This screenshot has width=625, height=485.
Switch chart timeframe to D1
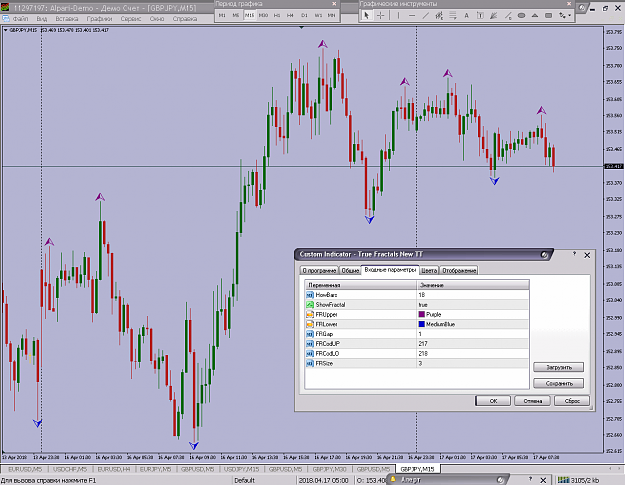[x=304, y=15]
